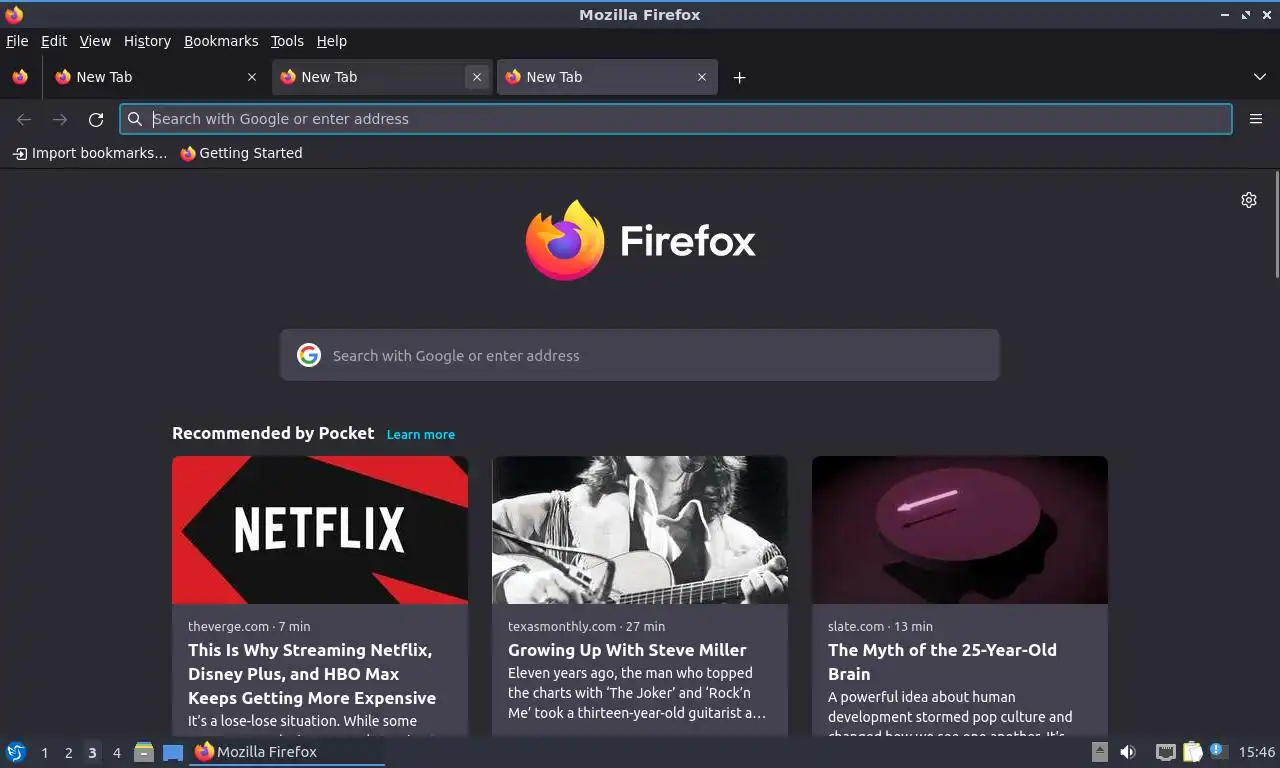The height and width of the screenshot is (768, 1280).
Task: Open the volume speaker tray icon
Action: [1128, 752]
